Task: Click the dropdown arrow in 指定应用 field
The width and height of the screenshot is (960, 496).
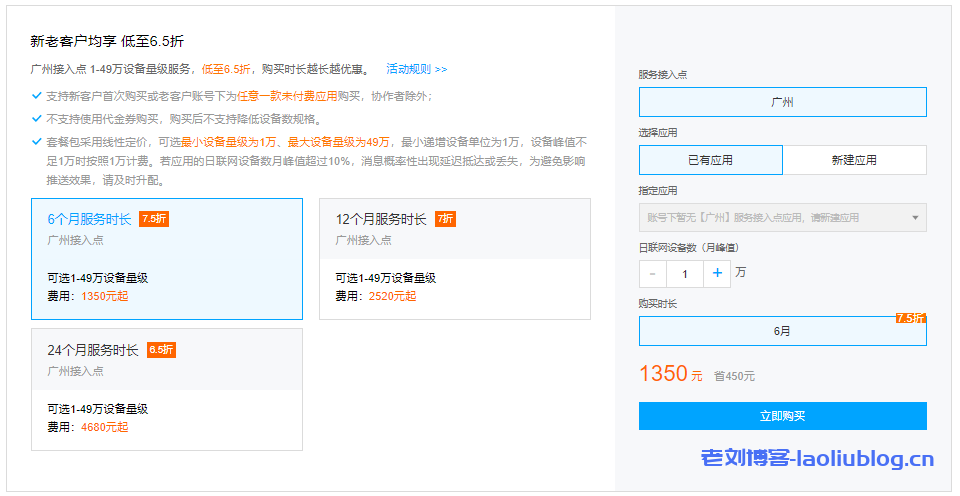Action: (914, 218)
